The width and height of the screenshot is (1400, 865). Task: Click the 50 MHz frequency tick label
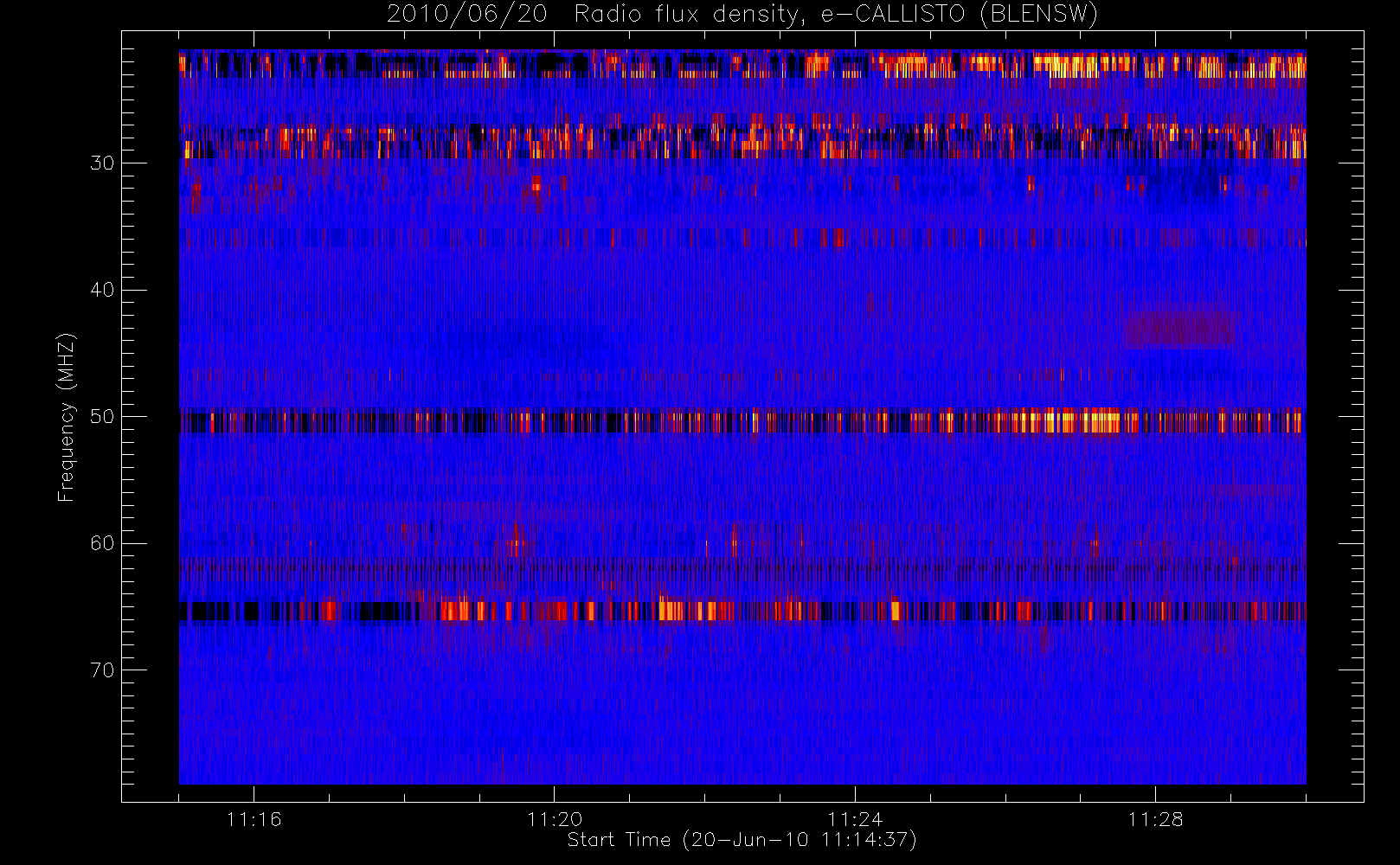(x=102, y=417)
